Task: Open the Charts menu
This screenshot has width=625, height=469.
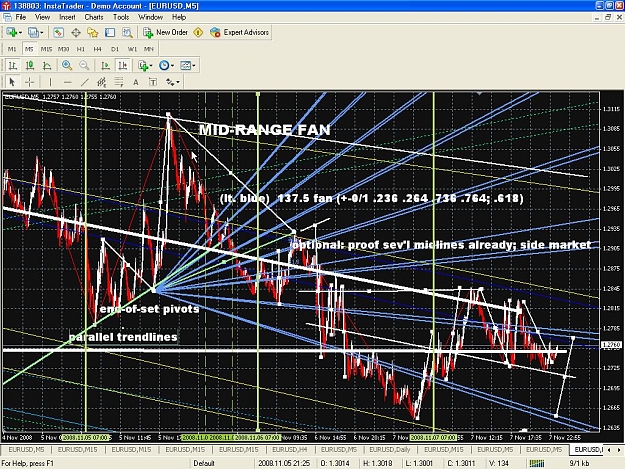Action: 94,17
